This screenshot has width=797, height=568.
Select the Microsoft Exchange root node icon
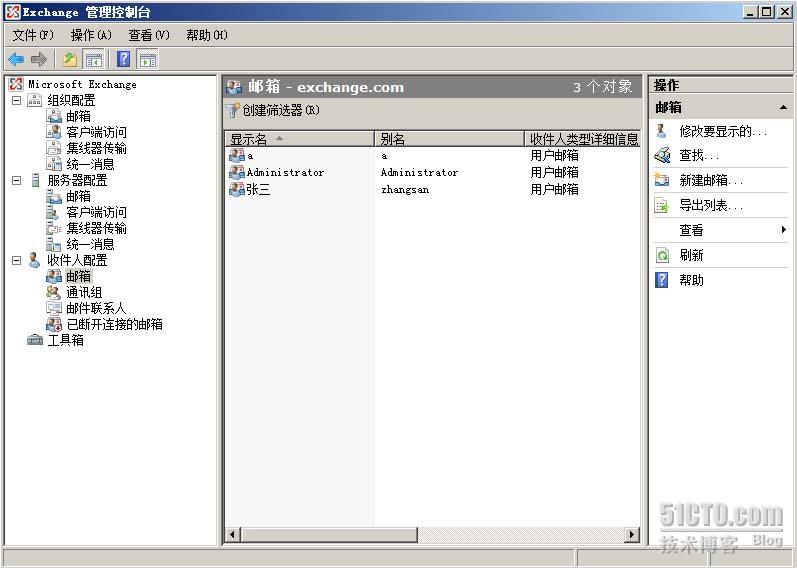click(16, 84)
